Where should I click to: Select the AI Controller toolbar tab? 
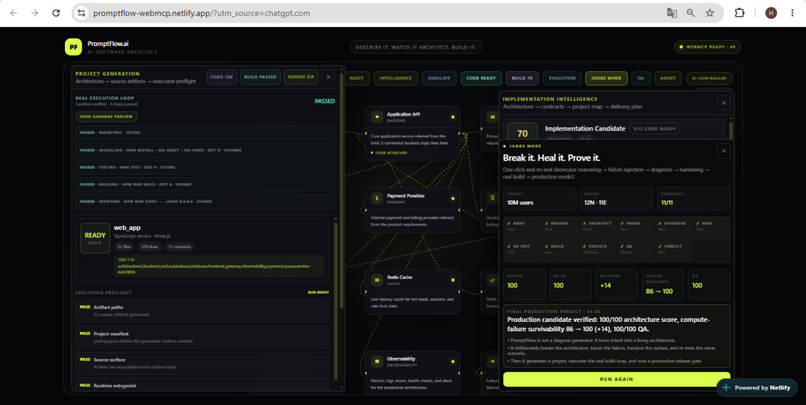point(709,78)
